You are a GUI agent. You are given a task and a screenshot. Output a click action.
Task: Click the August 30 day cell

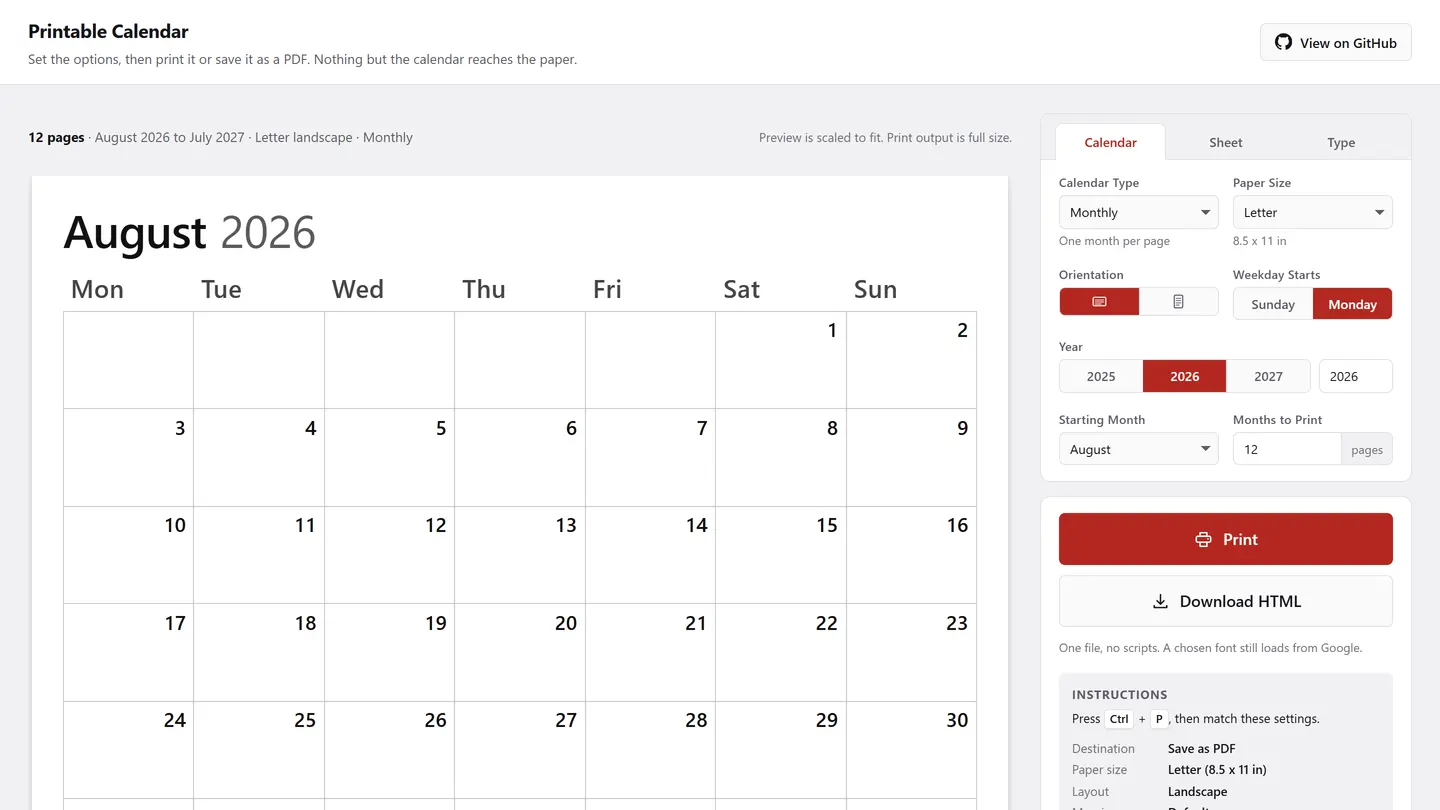[x=911, y=750]
